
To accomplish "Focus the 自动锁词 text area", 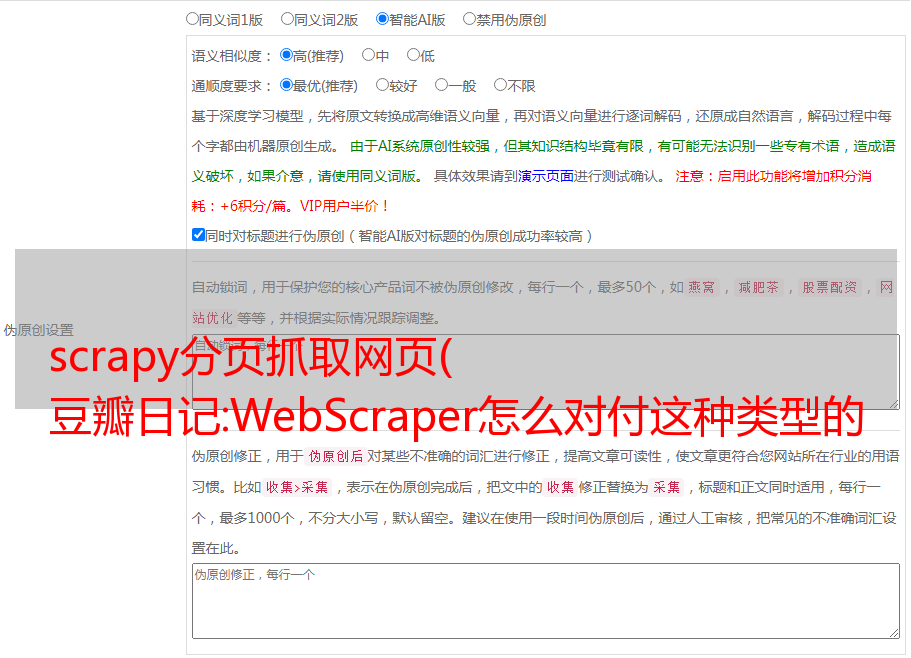I will tap(546, 372).
